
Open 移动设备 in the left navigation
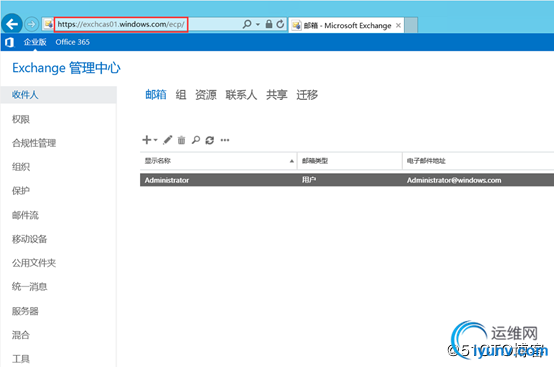[29, 239]
